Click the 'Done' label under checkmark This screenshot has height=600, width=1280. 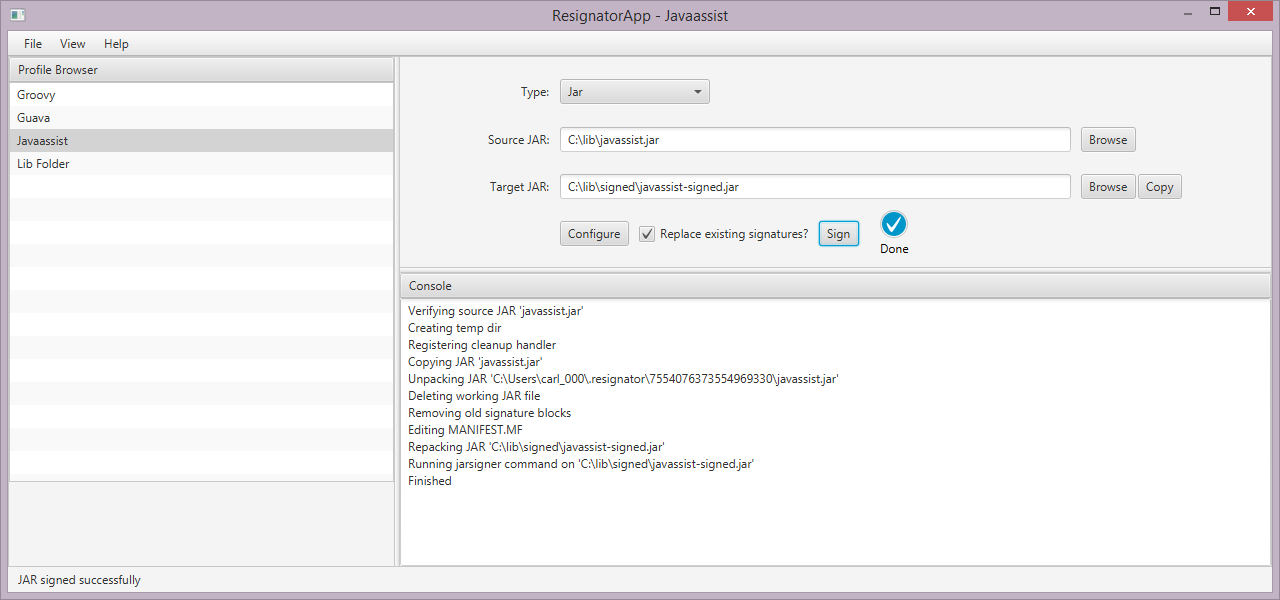pos(894,249)
